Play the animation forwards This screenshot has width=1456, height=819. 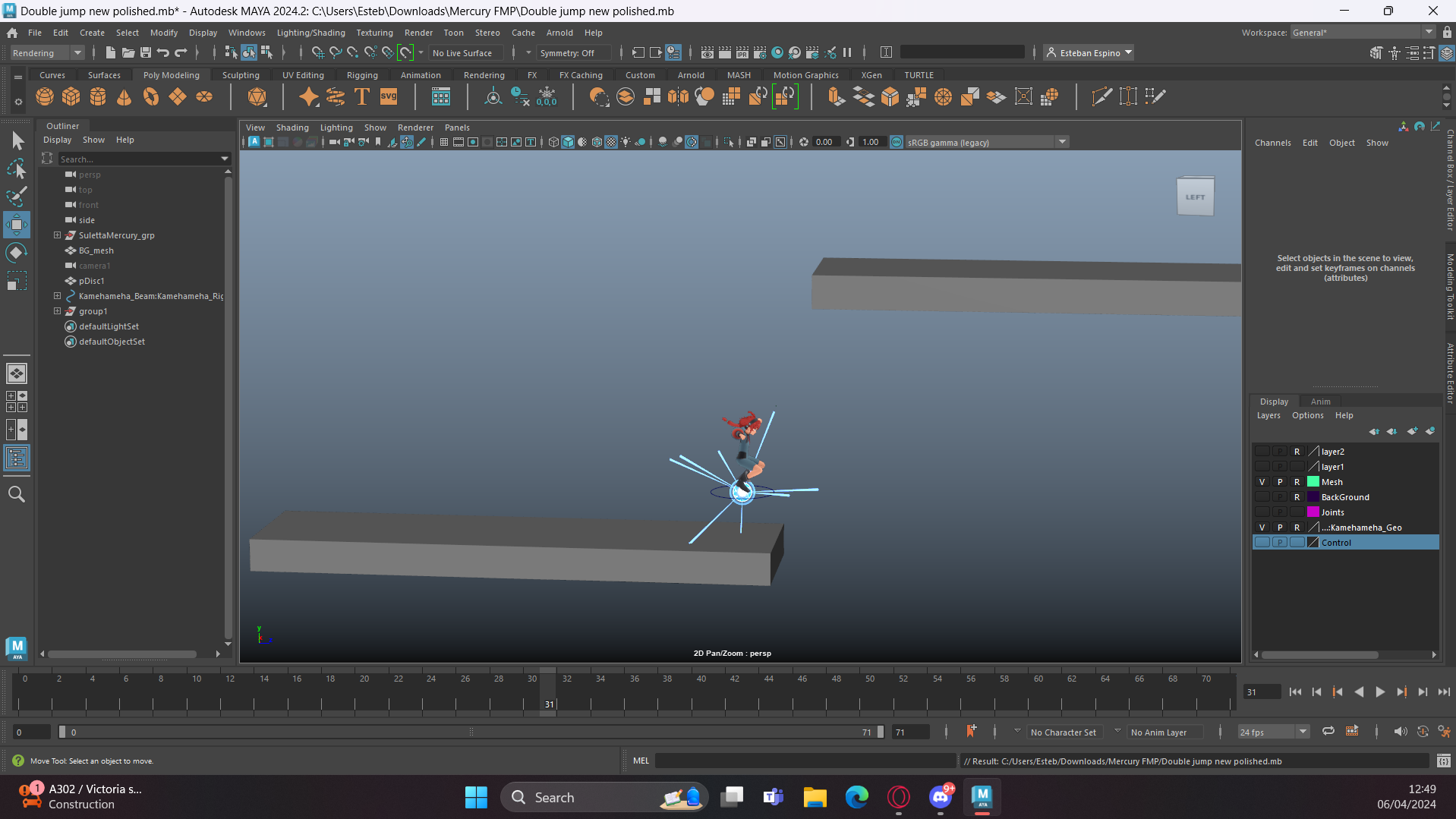1380,691
